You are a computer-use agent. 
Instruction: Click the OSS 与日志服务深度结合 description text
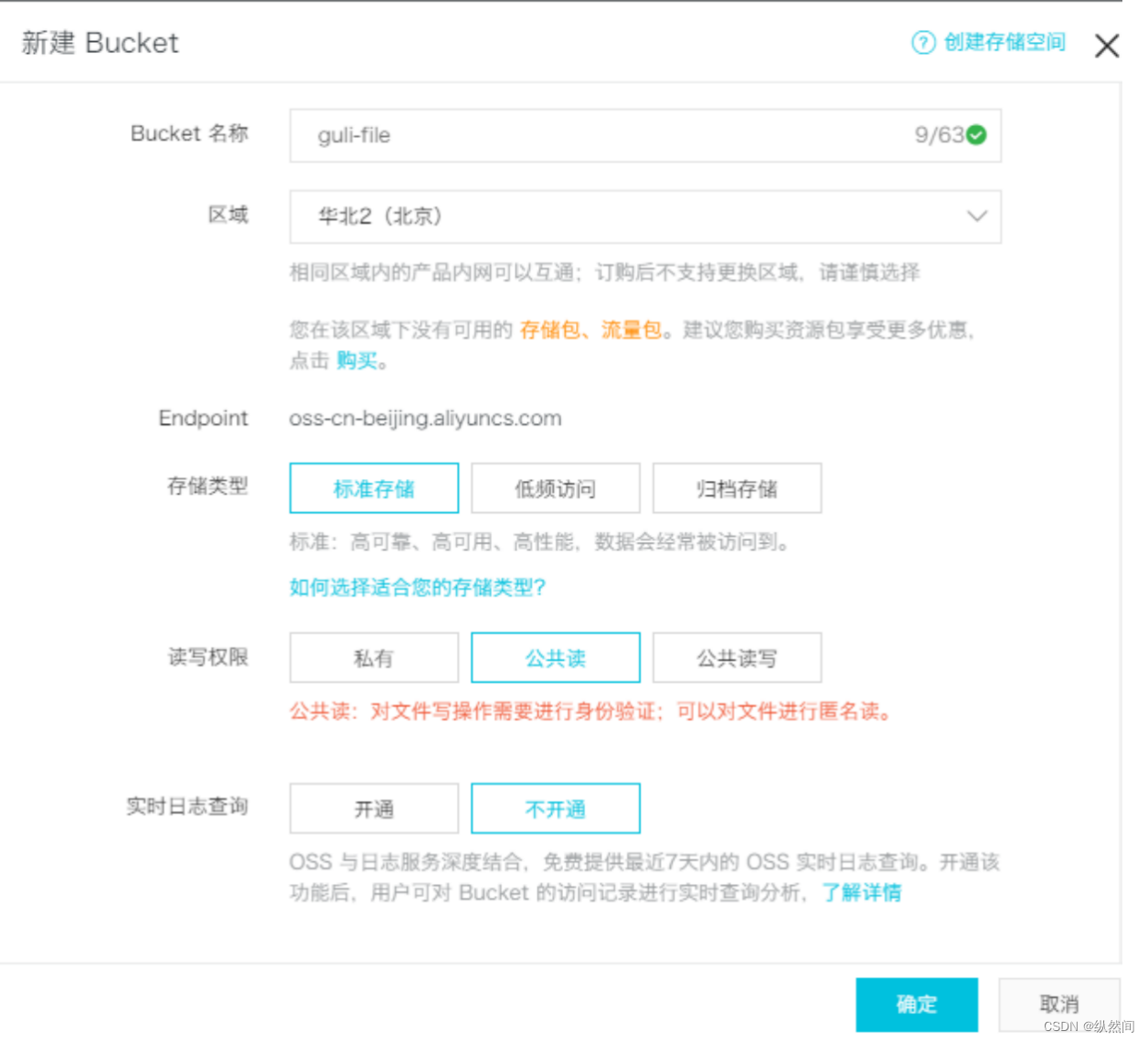644,877
